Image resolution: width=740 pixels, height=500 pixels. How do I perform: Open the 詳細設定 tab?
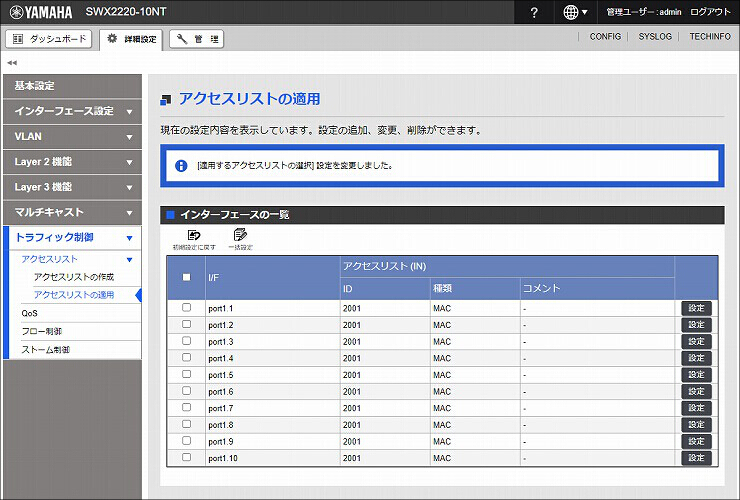click(x=131, y=39)
